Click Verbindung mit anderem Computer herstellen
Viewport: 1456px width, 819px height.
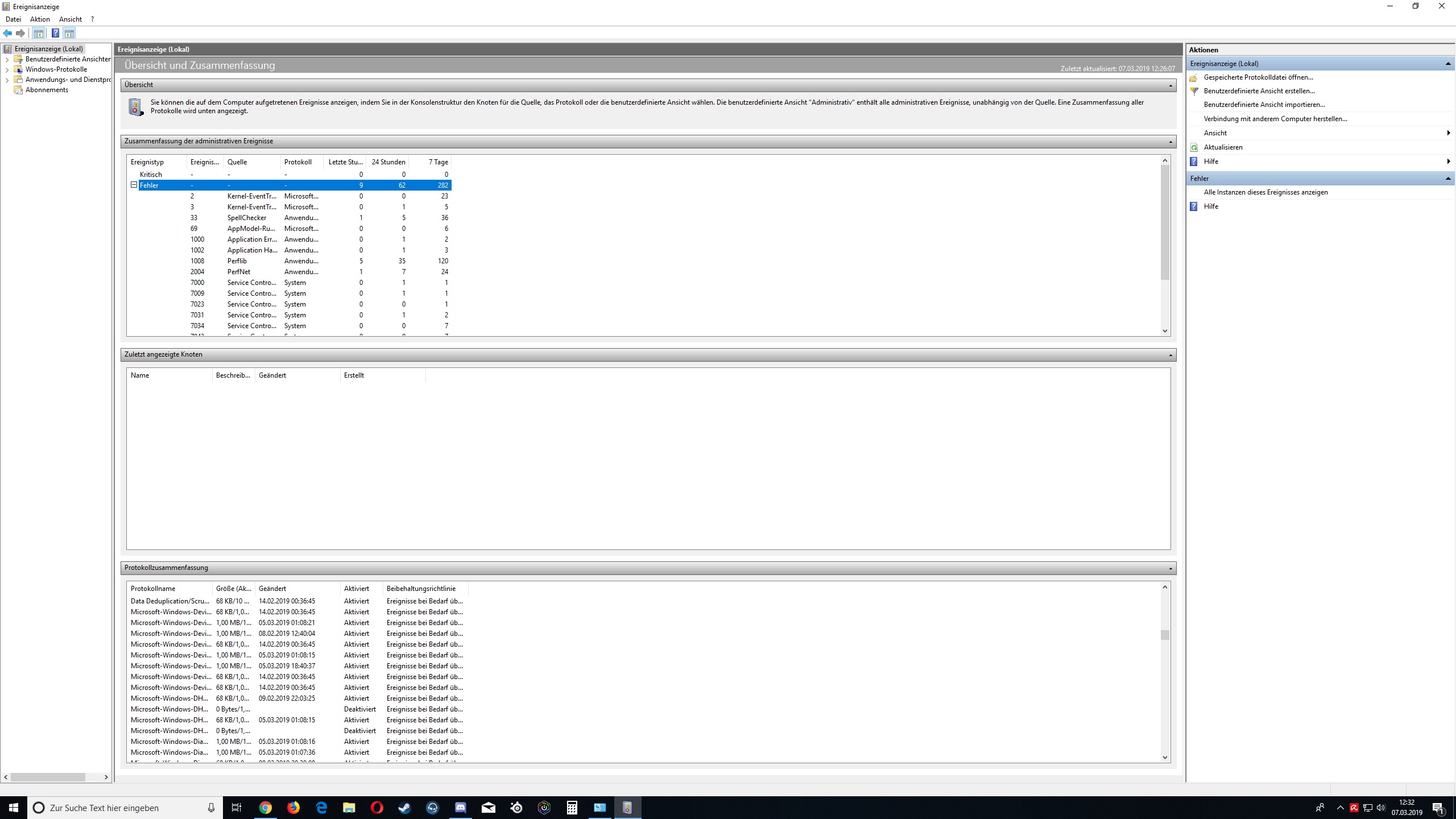tap(1275, 119)
